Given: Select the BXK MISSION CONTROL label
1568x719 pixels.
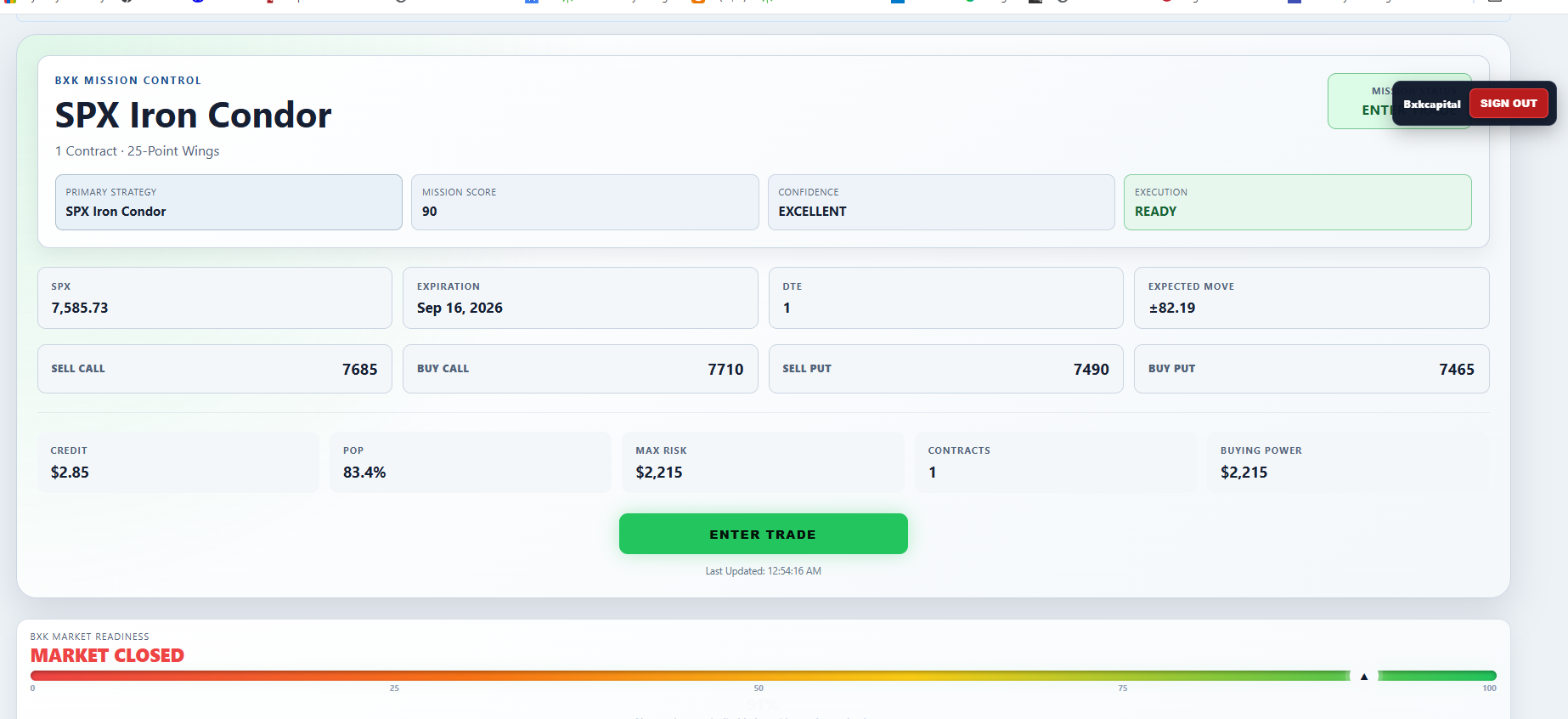Looking at the screenshot, I should pos(128,81).
